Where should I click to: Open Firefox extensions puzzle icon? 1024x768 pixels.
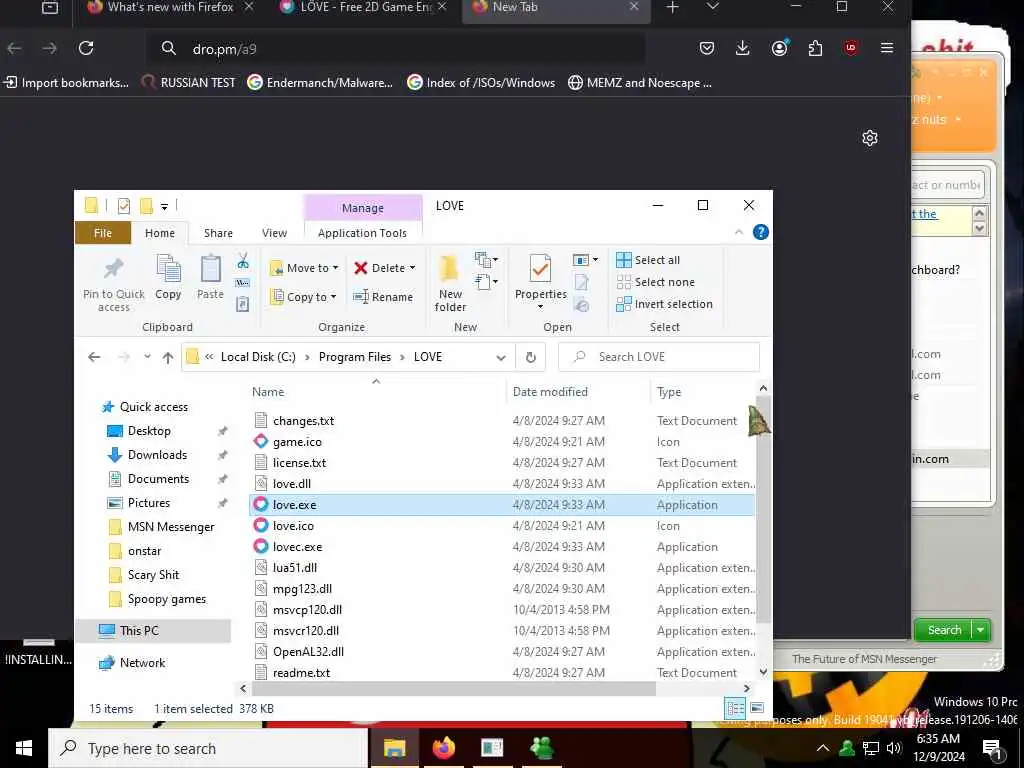coord(815,48)
